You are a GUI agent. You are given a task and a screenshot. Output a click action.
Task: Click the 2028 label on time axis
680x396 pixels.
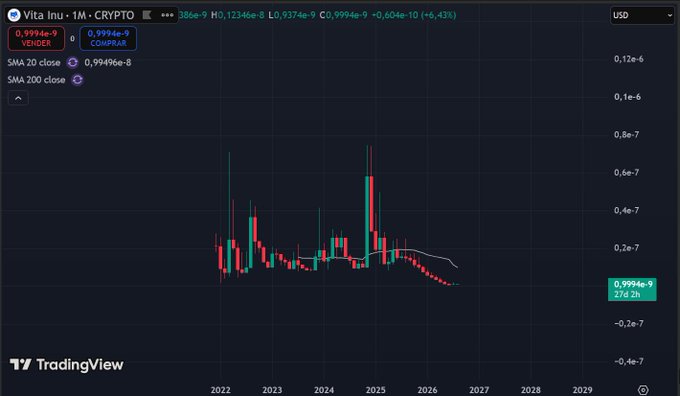click(530, 390)
